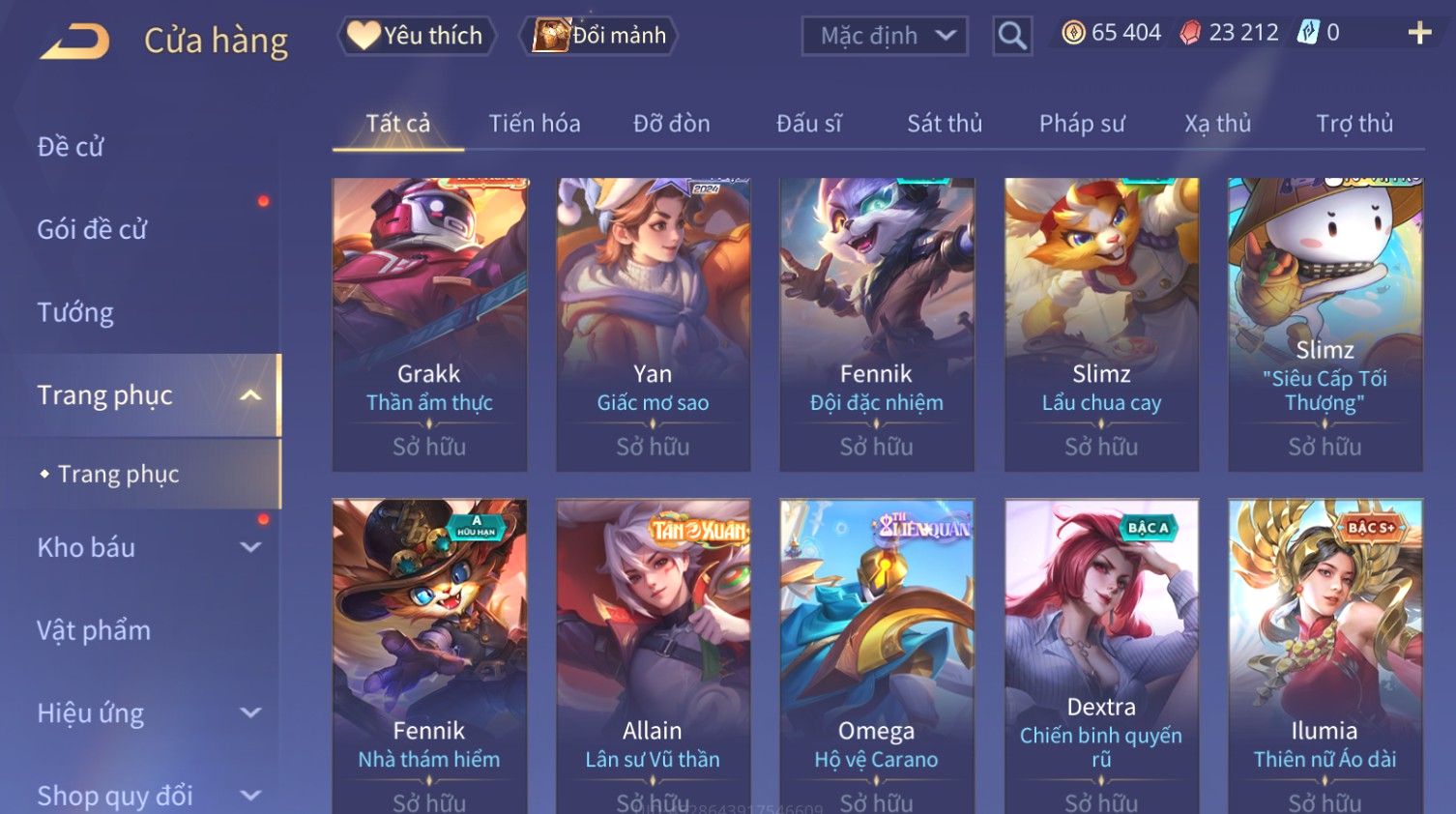Select Grakk Thần ẩm thực skin card

pyautogui.click(x=429, y=325)
